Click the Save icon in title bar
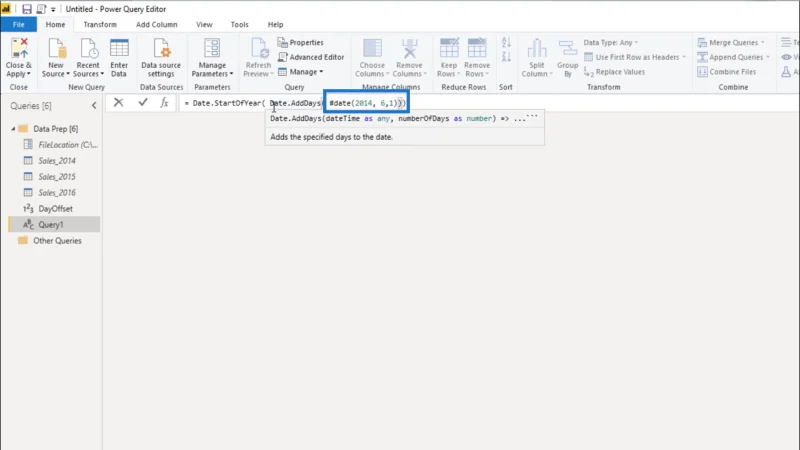 27,9
